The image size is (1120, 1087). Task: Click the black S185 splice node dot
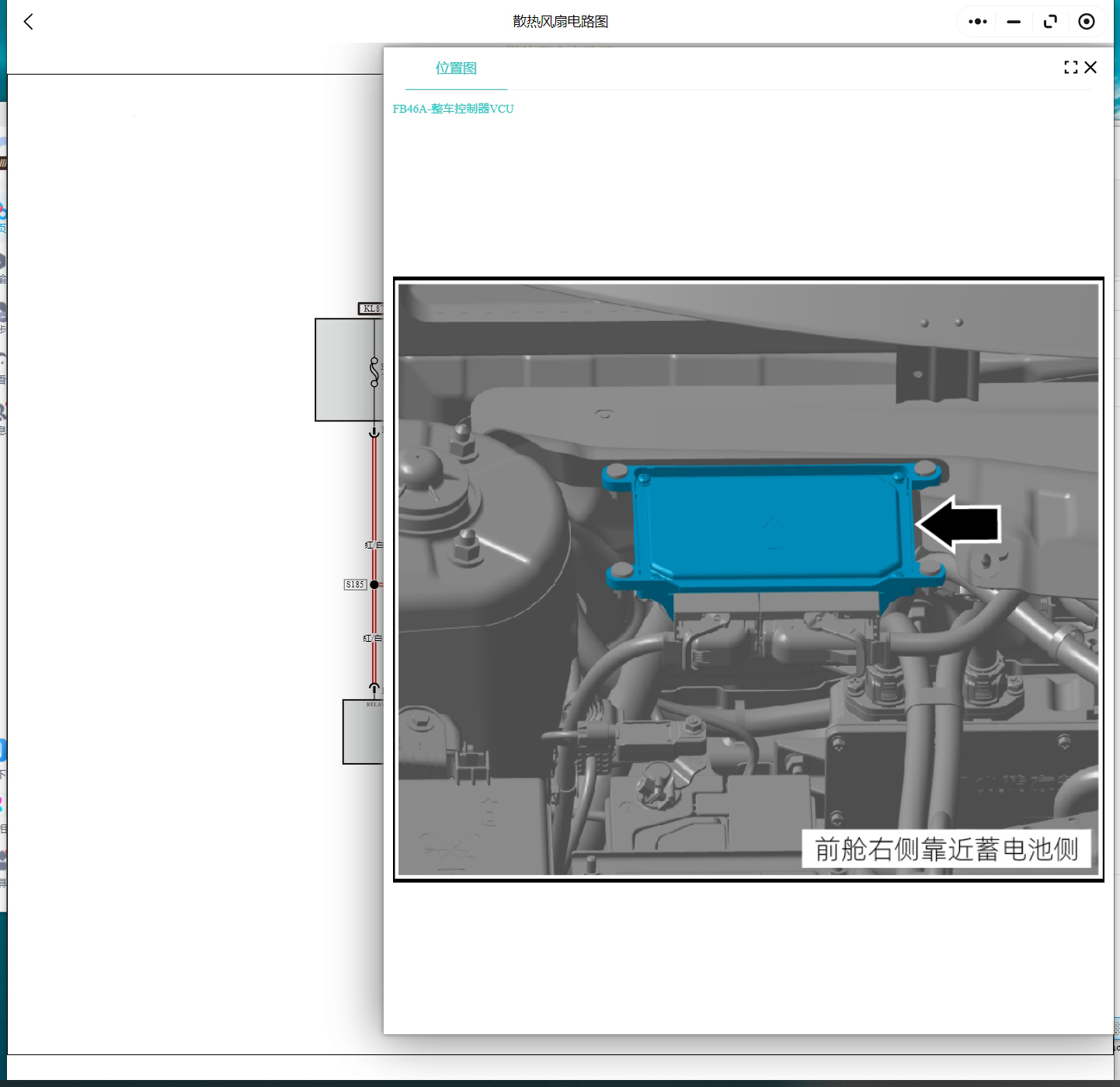374,584
